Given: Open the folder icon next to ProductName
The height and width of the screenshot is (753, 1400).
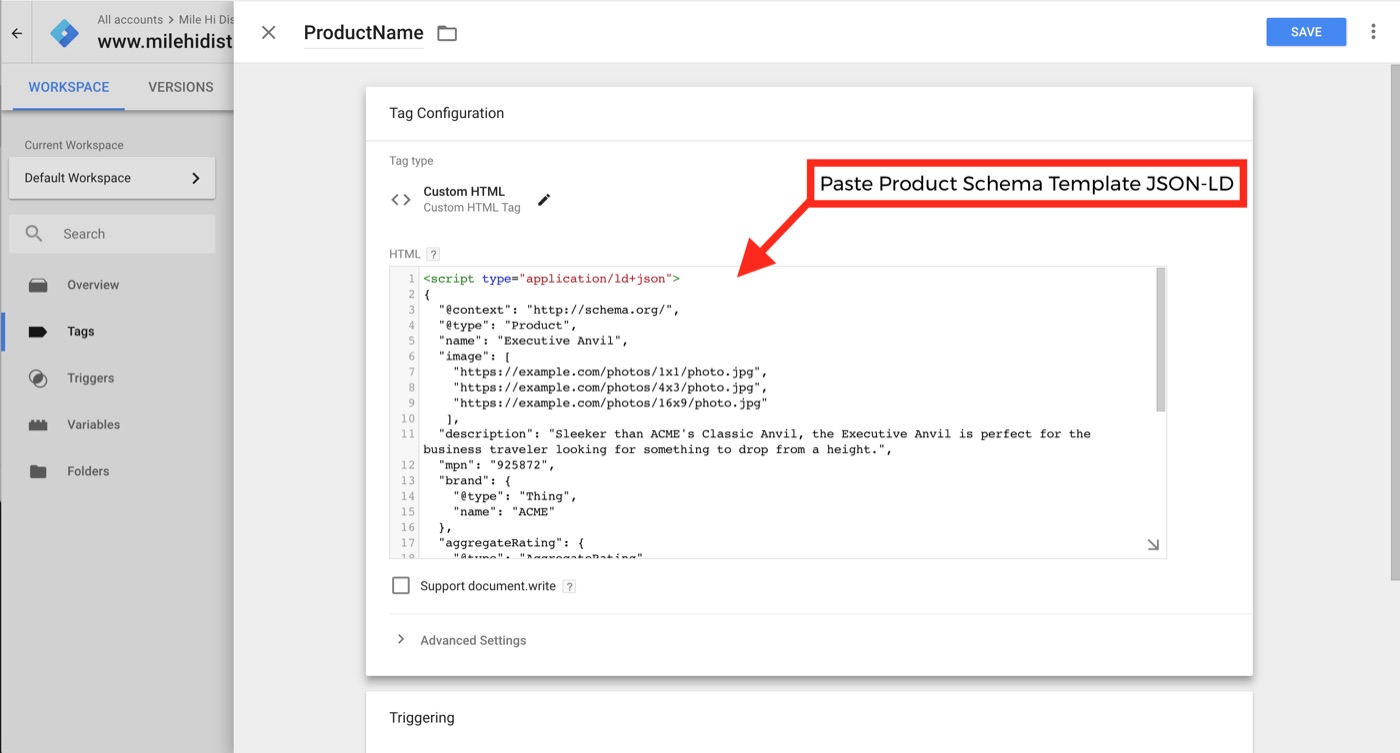Looking at the screenshot, I should point(447,34).
